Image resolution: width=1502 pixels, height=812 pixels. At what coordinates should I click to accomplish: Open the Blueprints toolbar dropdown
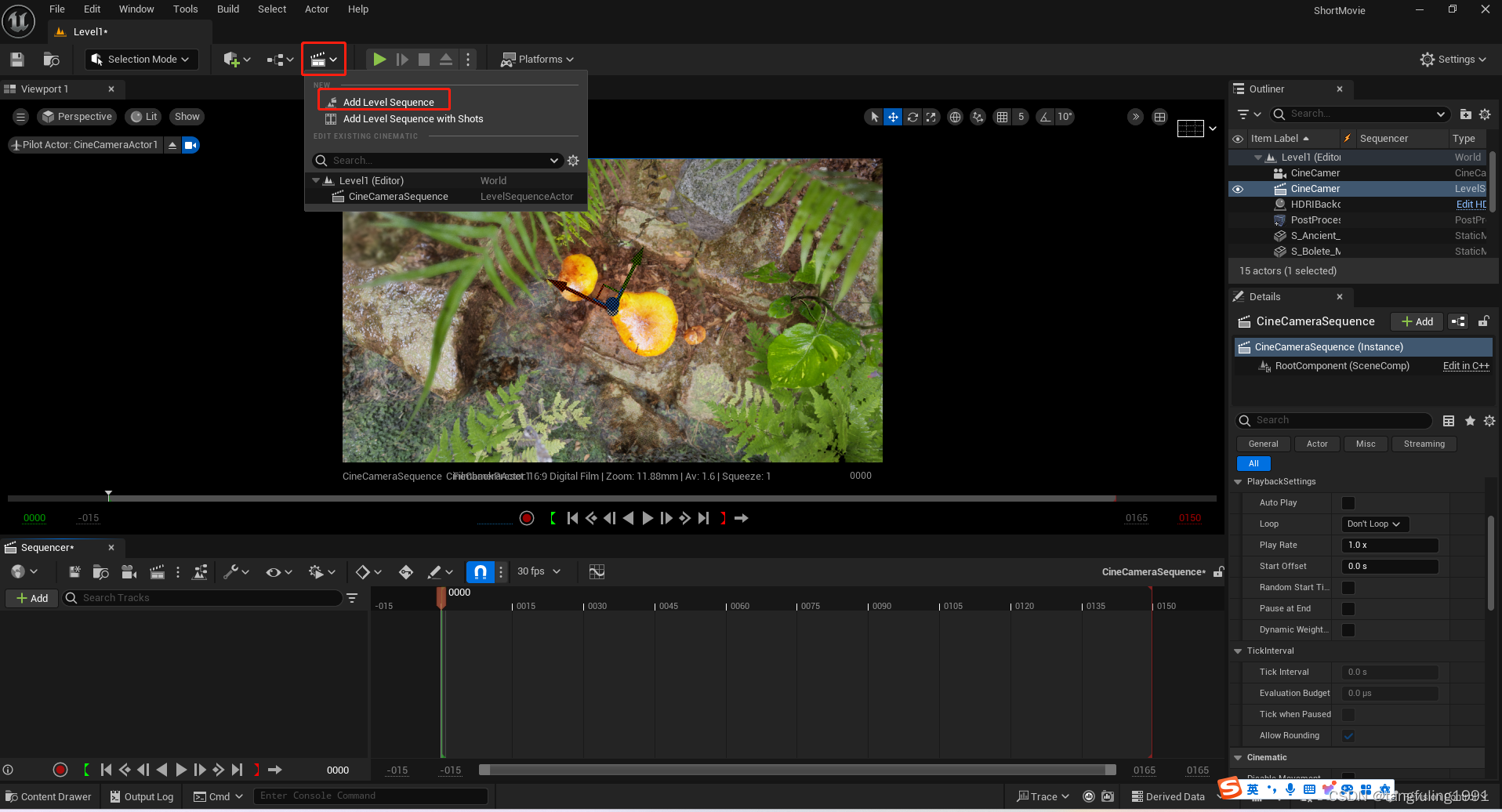(280, 60)
